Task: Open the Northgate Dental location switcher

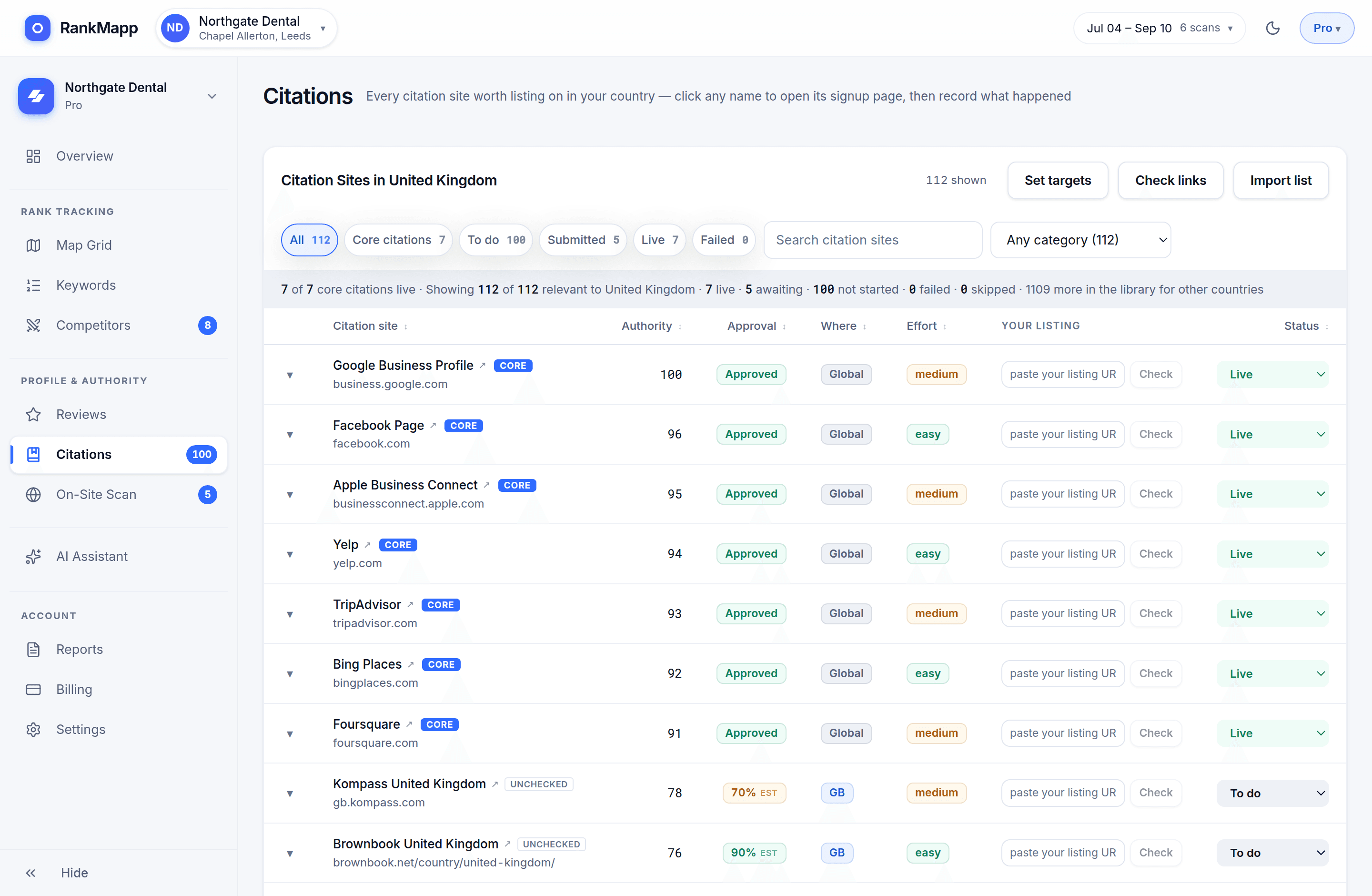Action: [247, 28]
